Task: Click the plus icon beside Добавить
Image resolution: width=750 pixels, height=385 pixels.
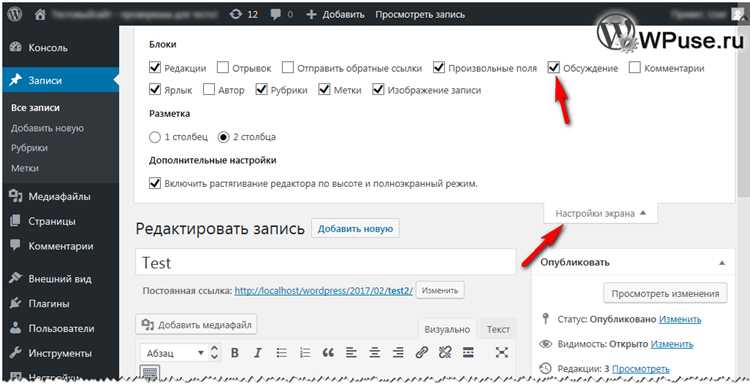Action: (311, 14)
